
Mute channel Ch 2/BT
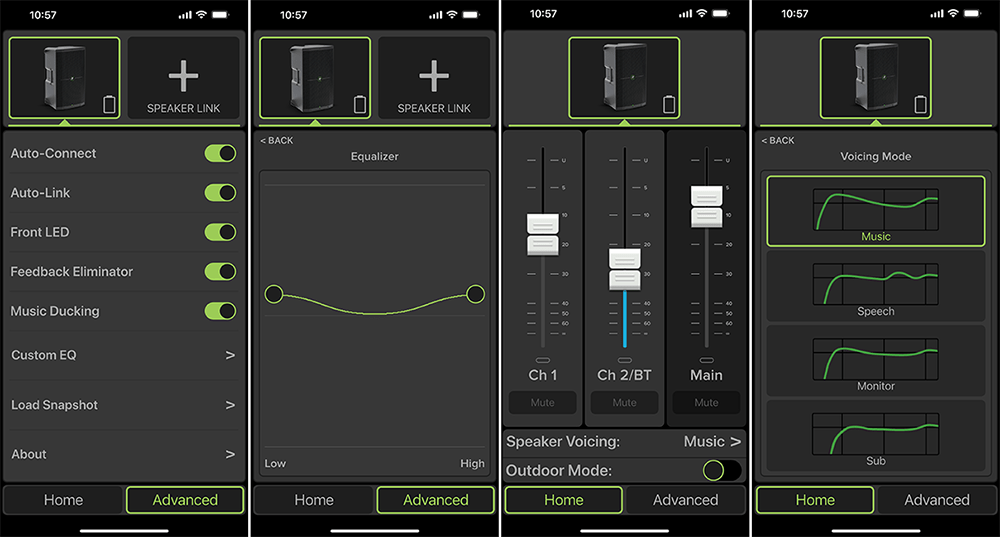[624, 403]
